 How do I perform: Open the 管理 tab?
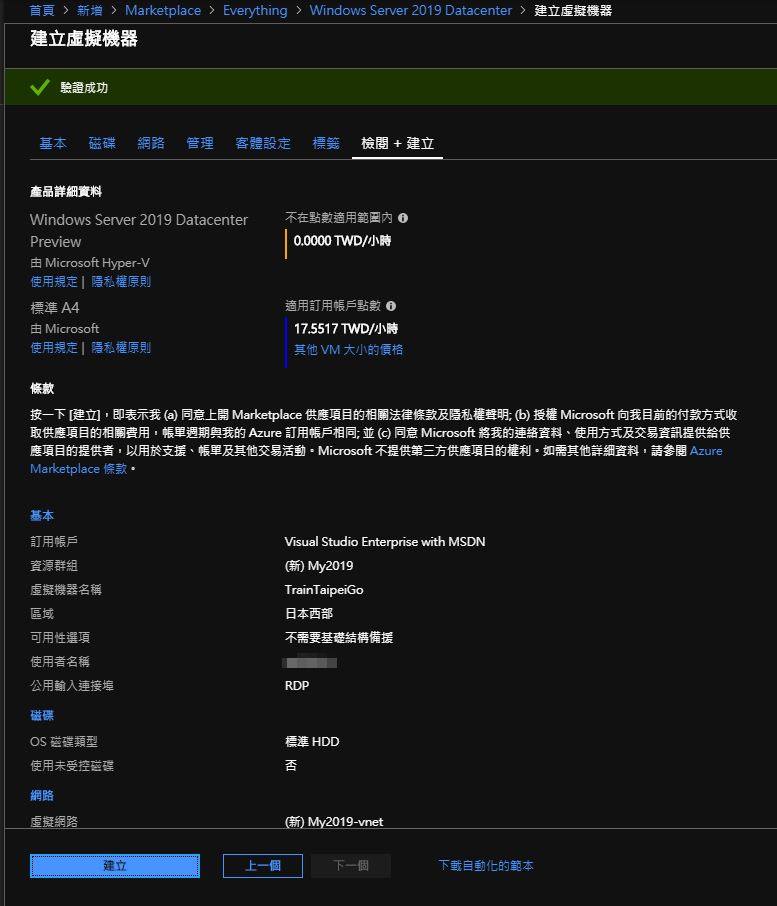point(200,143)
